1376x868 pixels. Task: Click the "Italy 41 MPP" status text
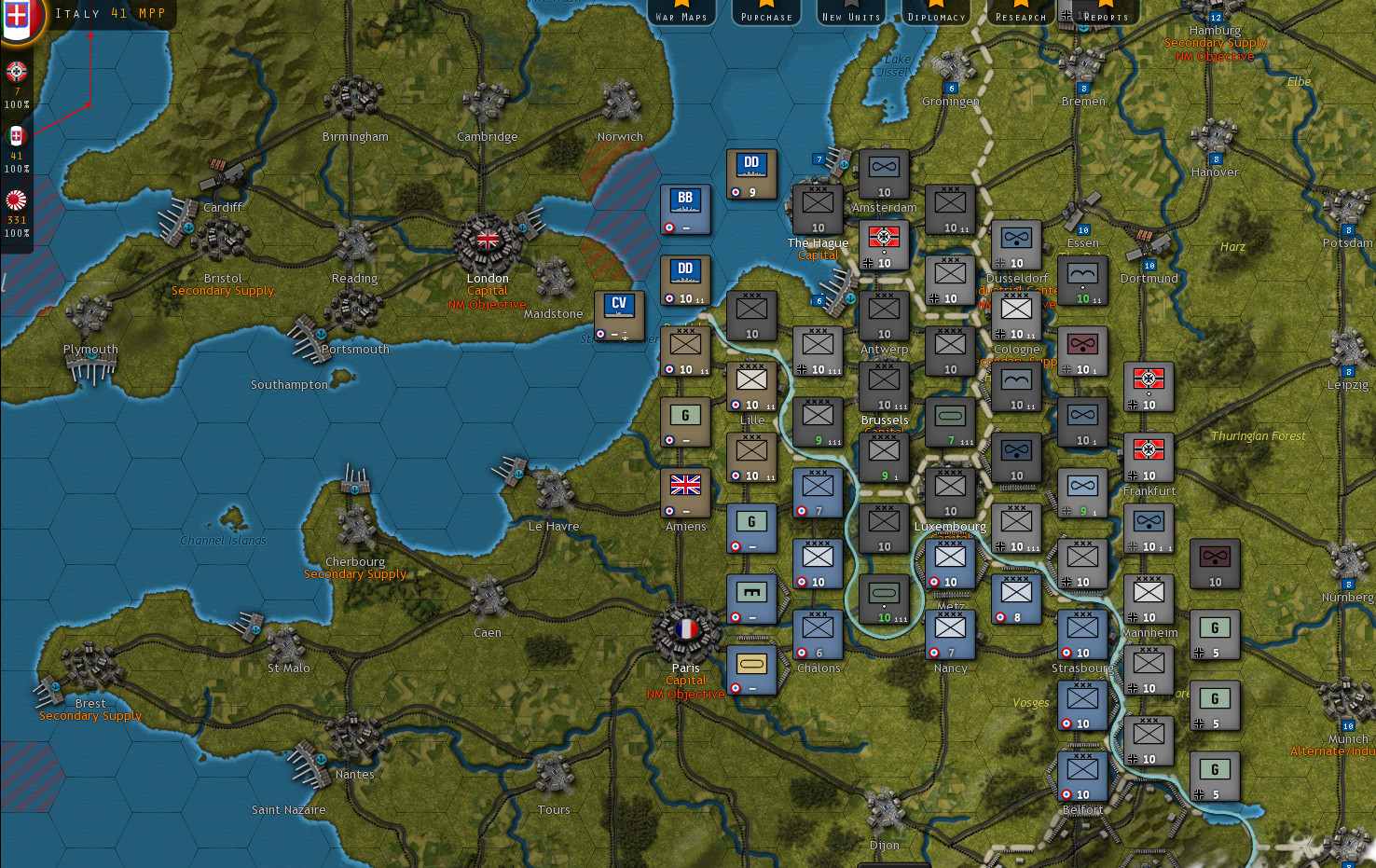(x=110, y=13)
